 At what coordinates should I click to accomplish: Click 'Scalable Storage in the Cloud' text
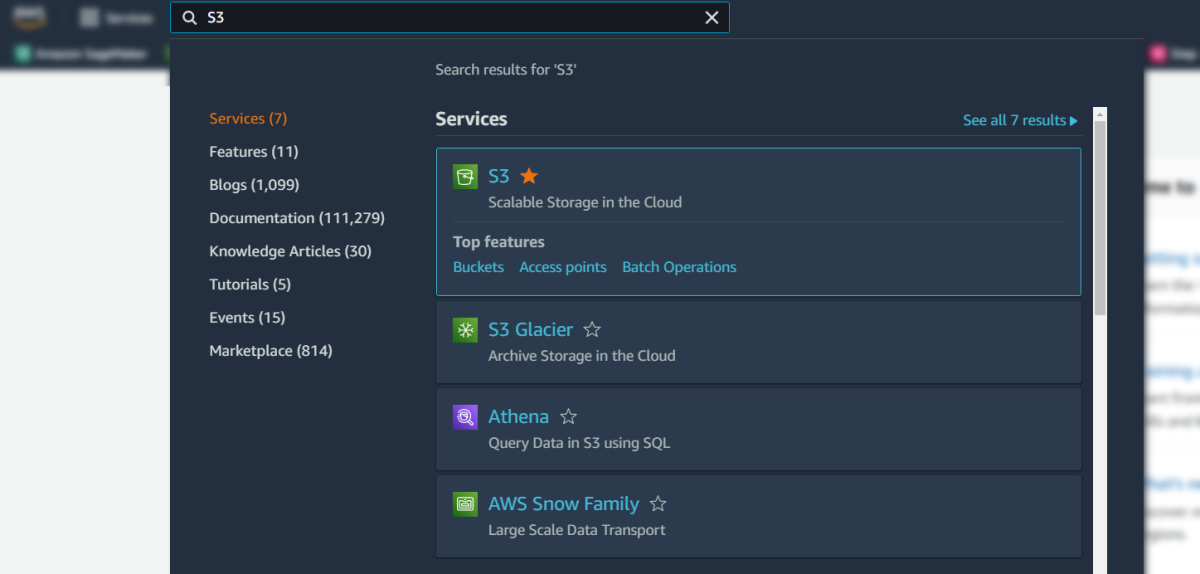coord(585,202)
